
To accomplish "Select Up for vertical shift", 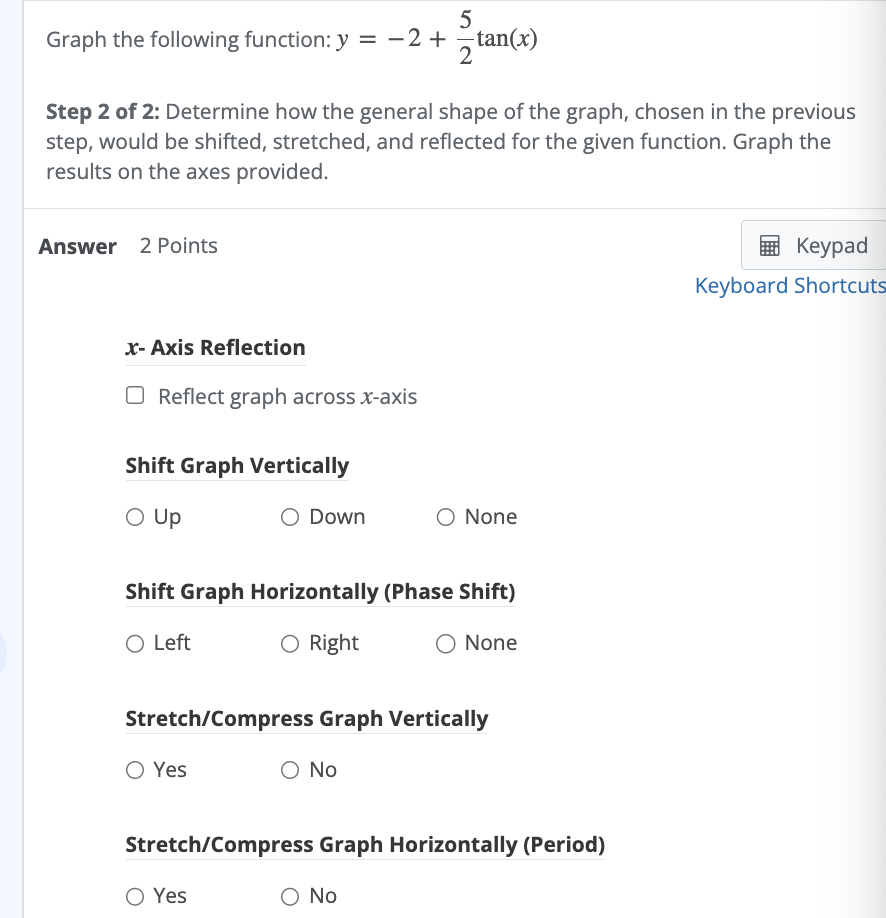I will click(135, 517).
